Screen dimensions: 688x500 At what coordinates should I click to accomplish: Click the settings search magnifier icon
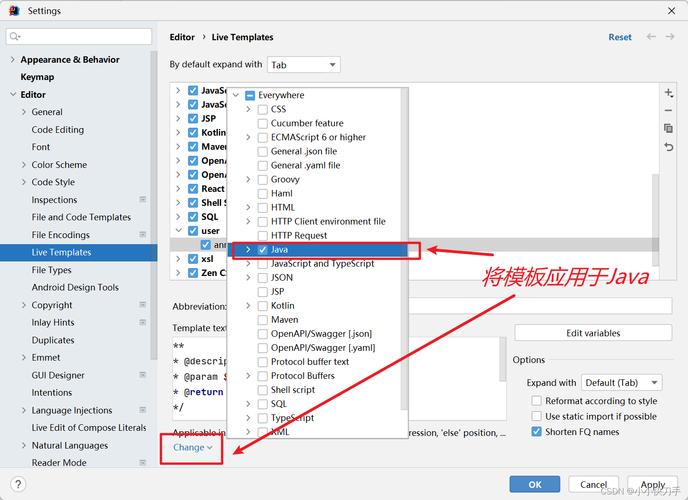(14, 36)
